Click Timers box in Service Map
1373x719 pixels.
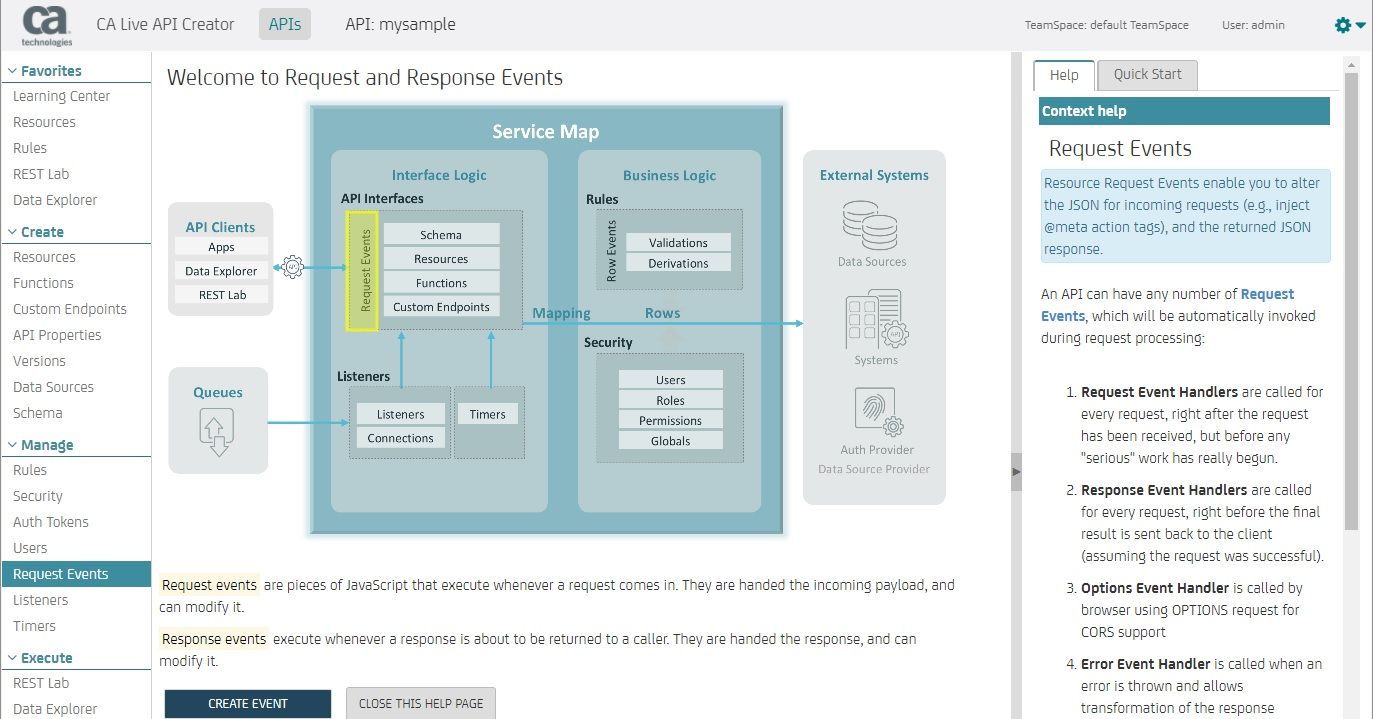487,414
